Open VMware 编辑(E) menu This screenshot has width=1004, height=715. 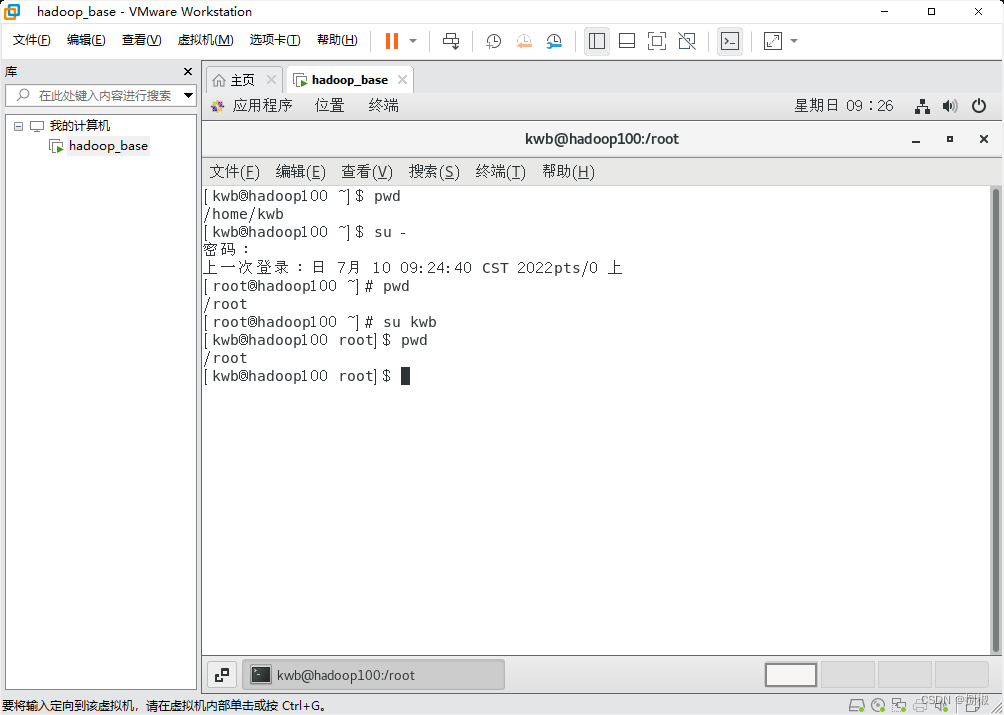pyautogui.click(x=86, y=40)
